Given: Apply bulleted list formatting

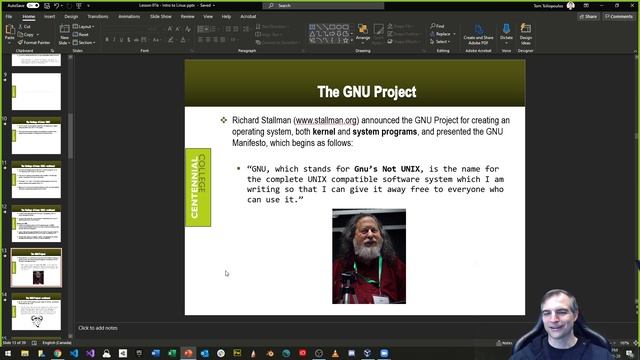Looking at the screenshot, I should click(201, 29).
